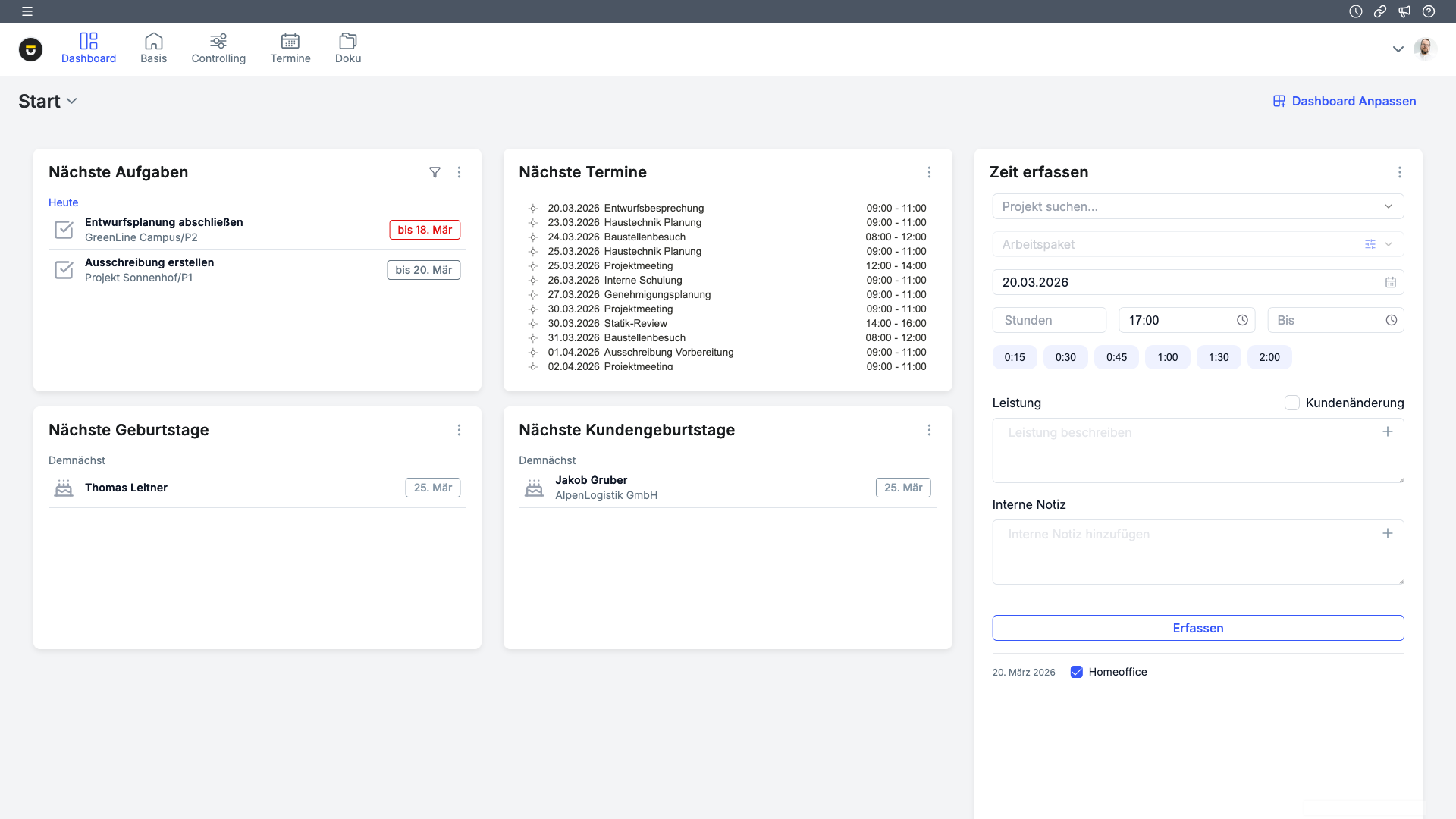Click the Erfassen button
1456x819 pixels.
pos(1197,628)
